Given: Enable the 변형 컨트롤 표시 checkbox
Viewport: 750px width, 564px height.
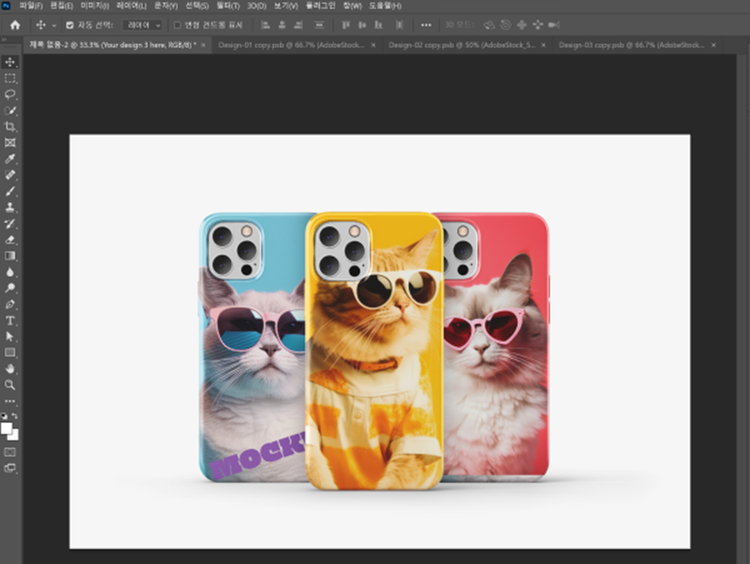Looking at the screenshot, I should (x=177, y=25).
